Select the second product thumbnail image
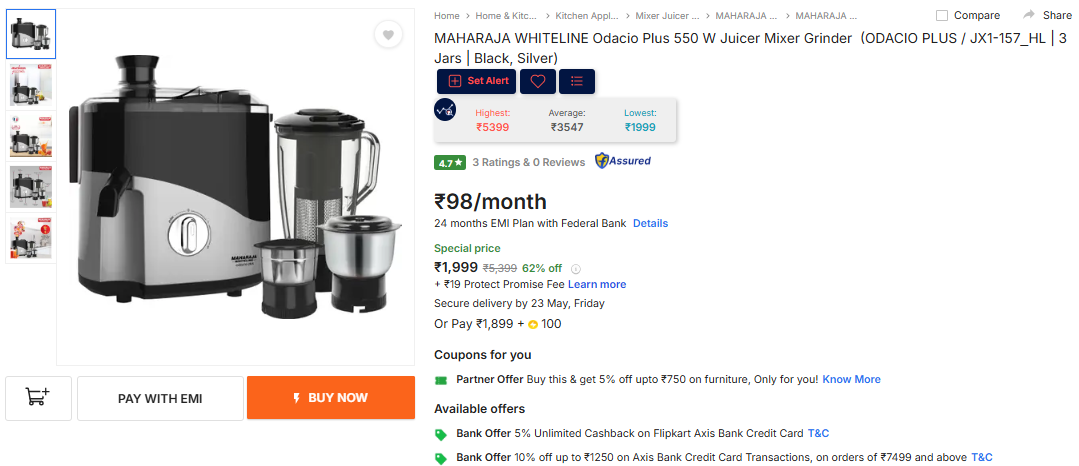Screen dimensions: 1079x466 [x=31, y=85]
